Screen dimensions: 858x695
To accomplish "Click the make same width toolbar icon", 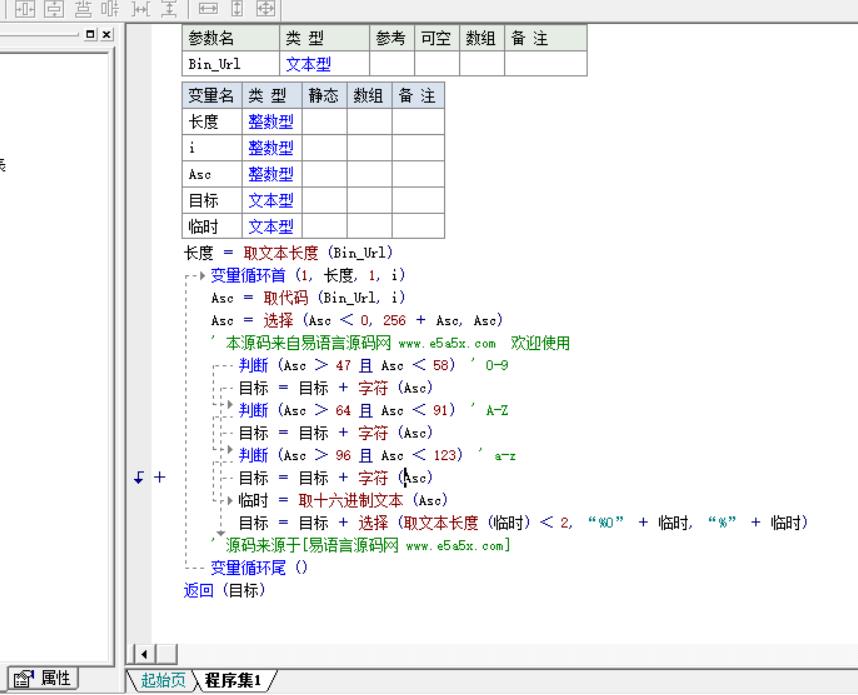I will [208, 8].
